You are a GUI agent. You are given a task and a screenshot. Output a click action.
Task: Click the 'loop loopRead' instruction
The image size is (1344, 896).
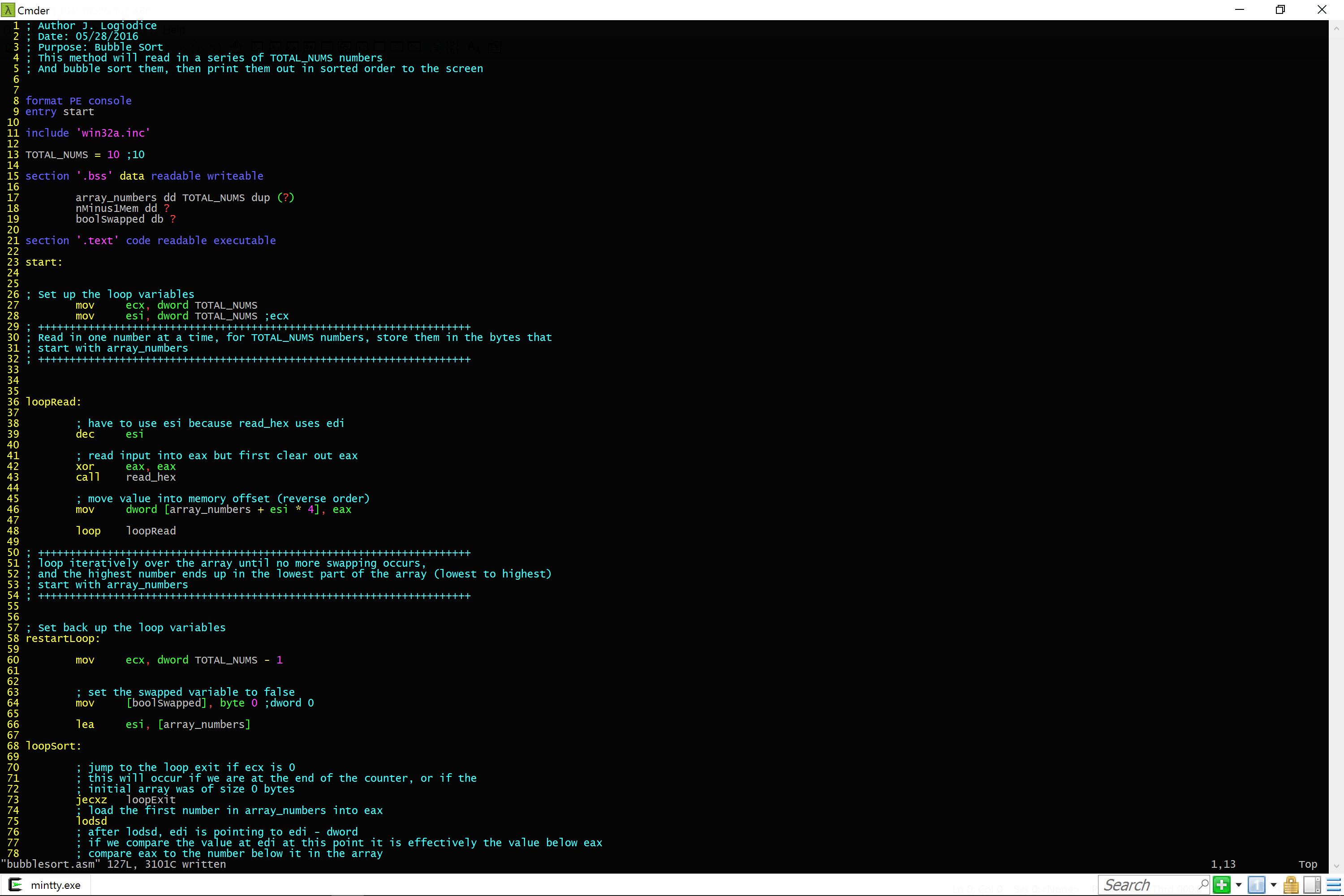click(x=126, y=531)
